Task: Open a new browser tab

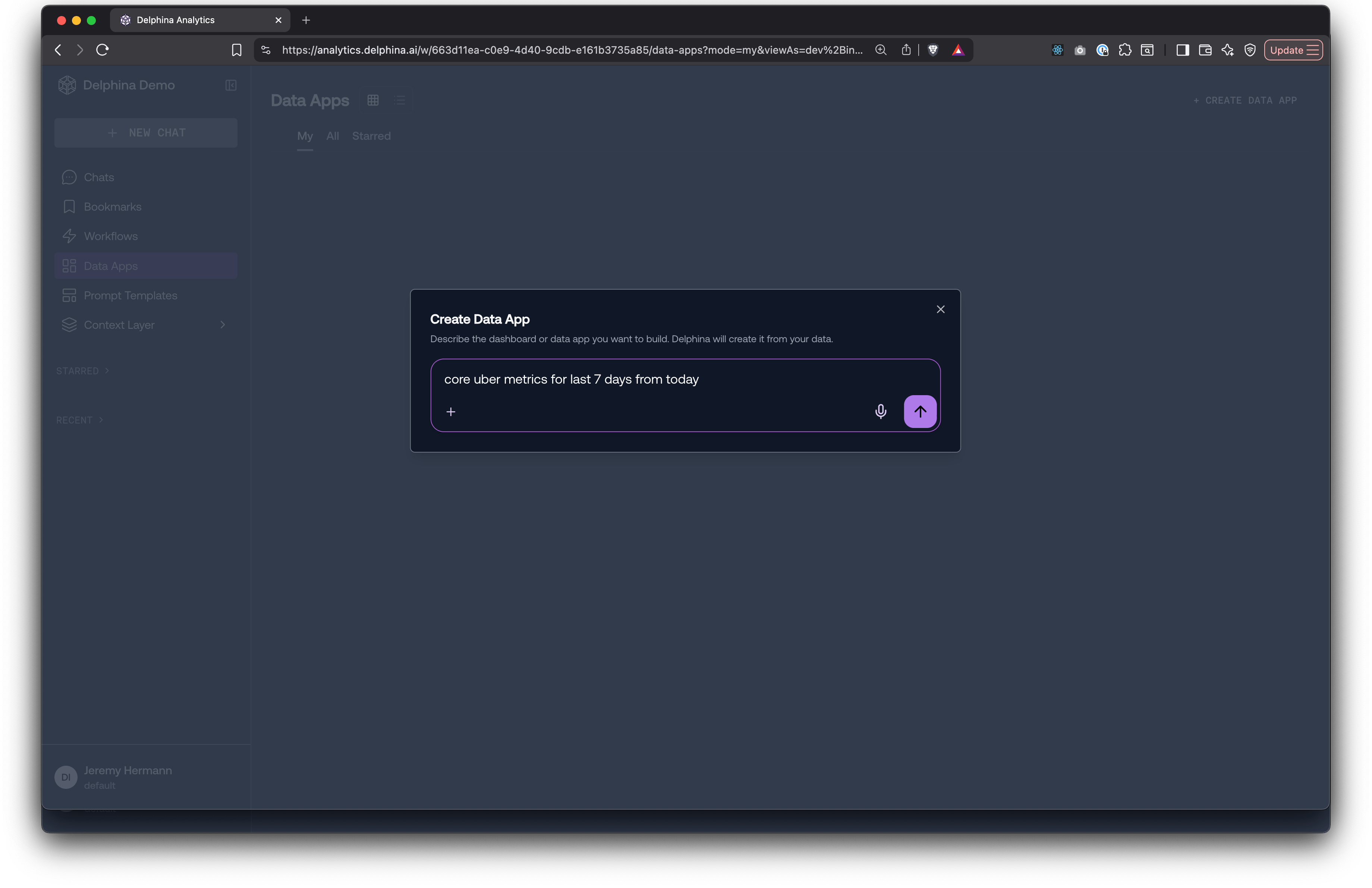Action: click(x=306, y=20)
